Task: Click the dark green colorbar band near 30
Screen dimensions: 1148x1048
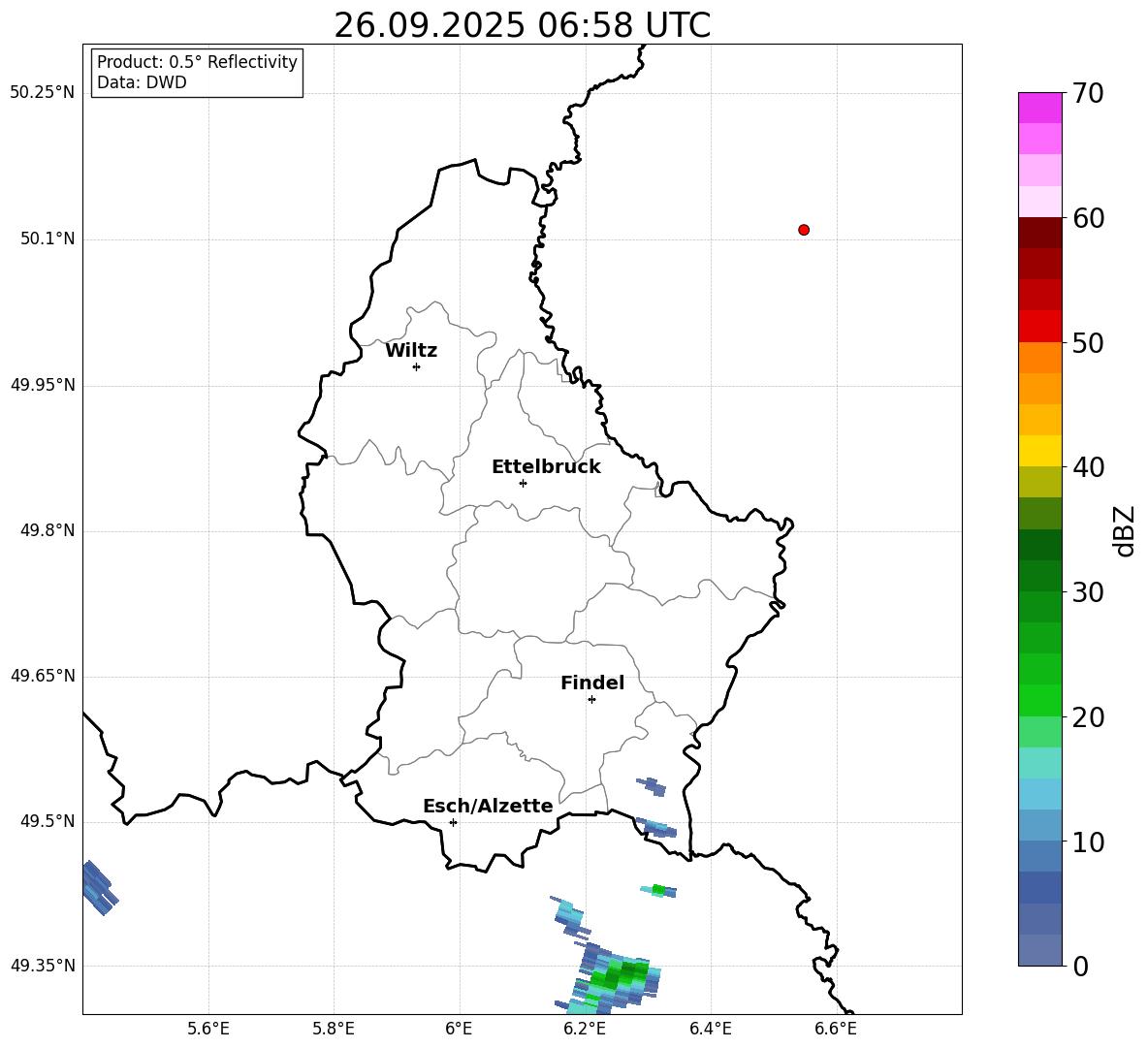Action: click(x=1039, y=576)
